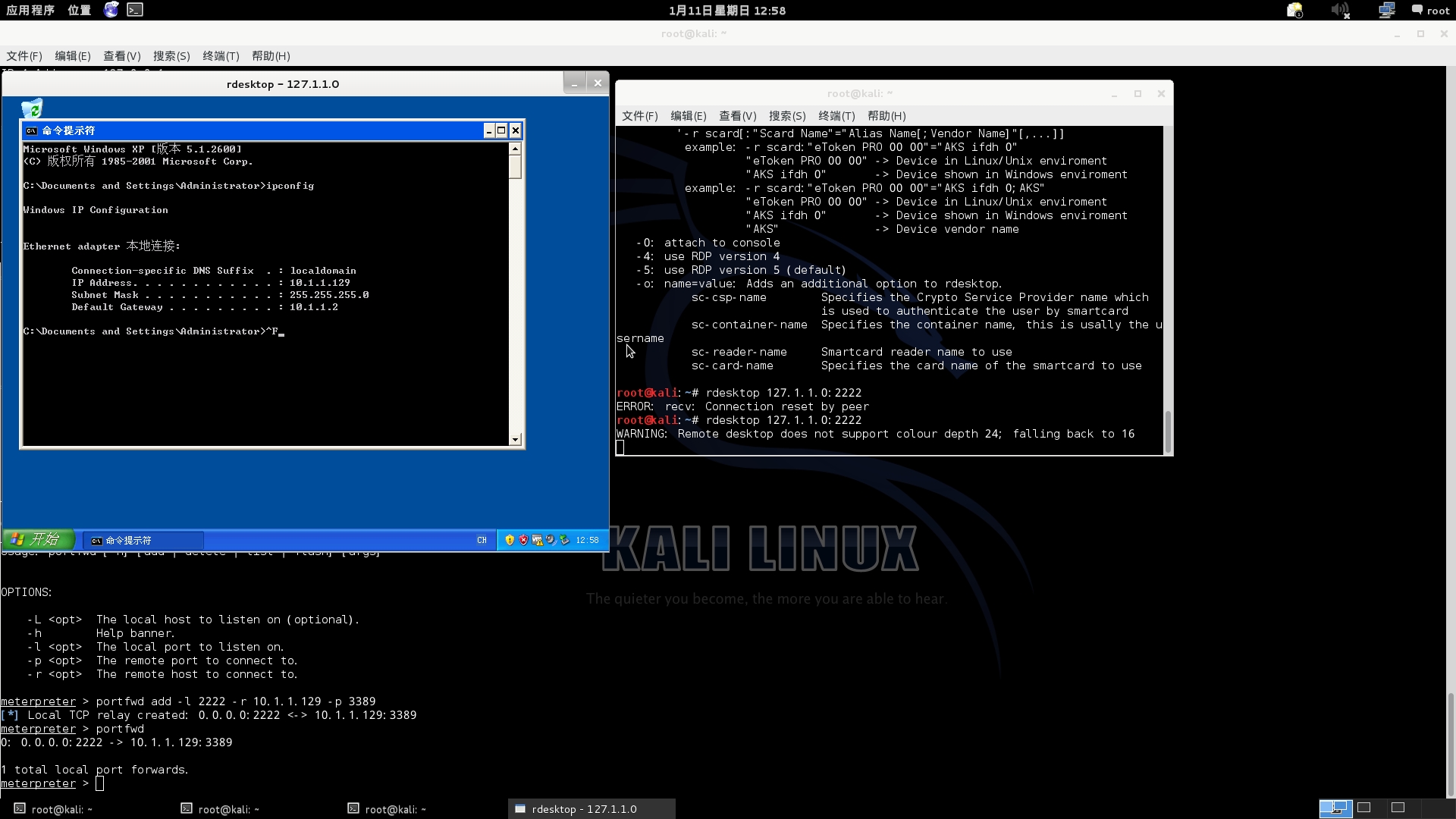Click the 'WARNING: Remote desktop' colour depth line
1456x819 pixels.
(x=876, y=434)
